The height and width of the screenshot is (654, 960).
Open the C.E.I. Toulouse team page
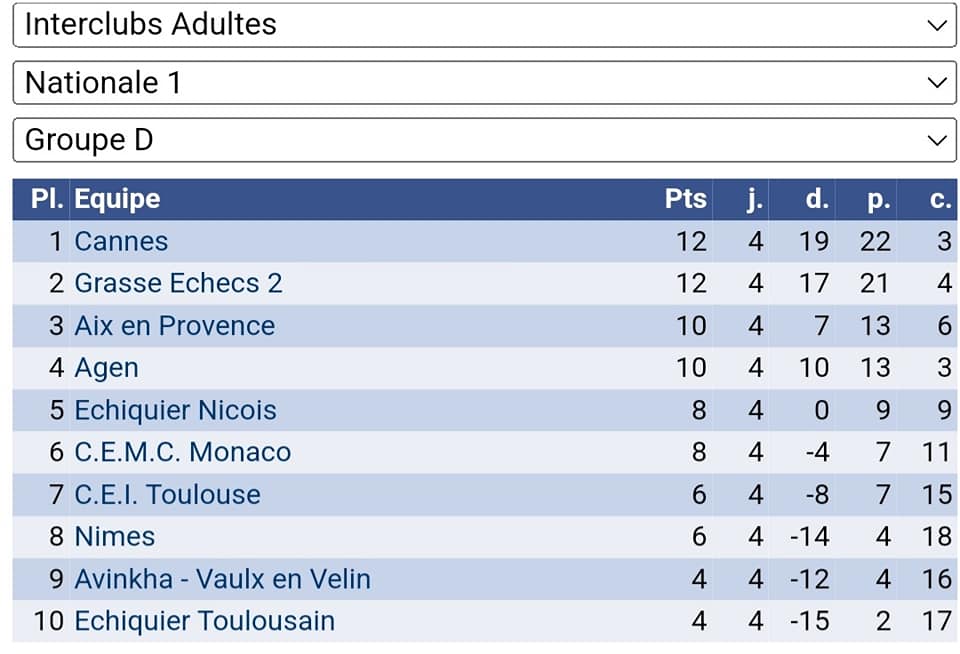tap(167, 494)
